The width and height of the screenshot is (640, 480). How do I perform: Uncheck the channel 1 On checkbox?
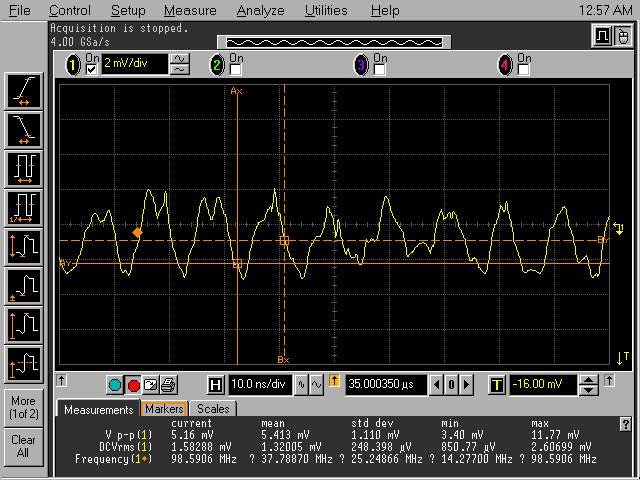click(x=92, y=69)
